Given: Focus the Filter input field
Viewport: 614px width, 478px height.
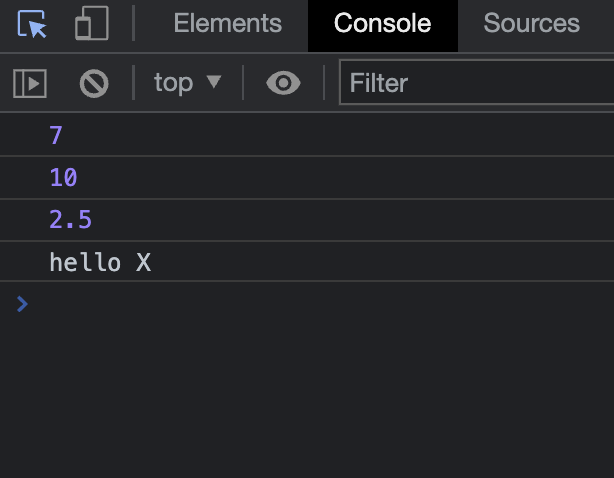Looking at the screenshot, I should (480, 83).
